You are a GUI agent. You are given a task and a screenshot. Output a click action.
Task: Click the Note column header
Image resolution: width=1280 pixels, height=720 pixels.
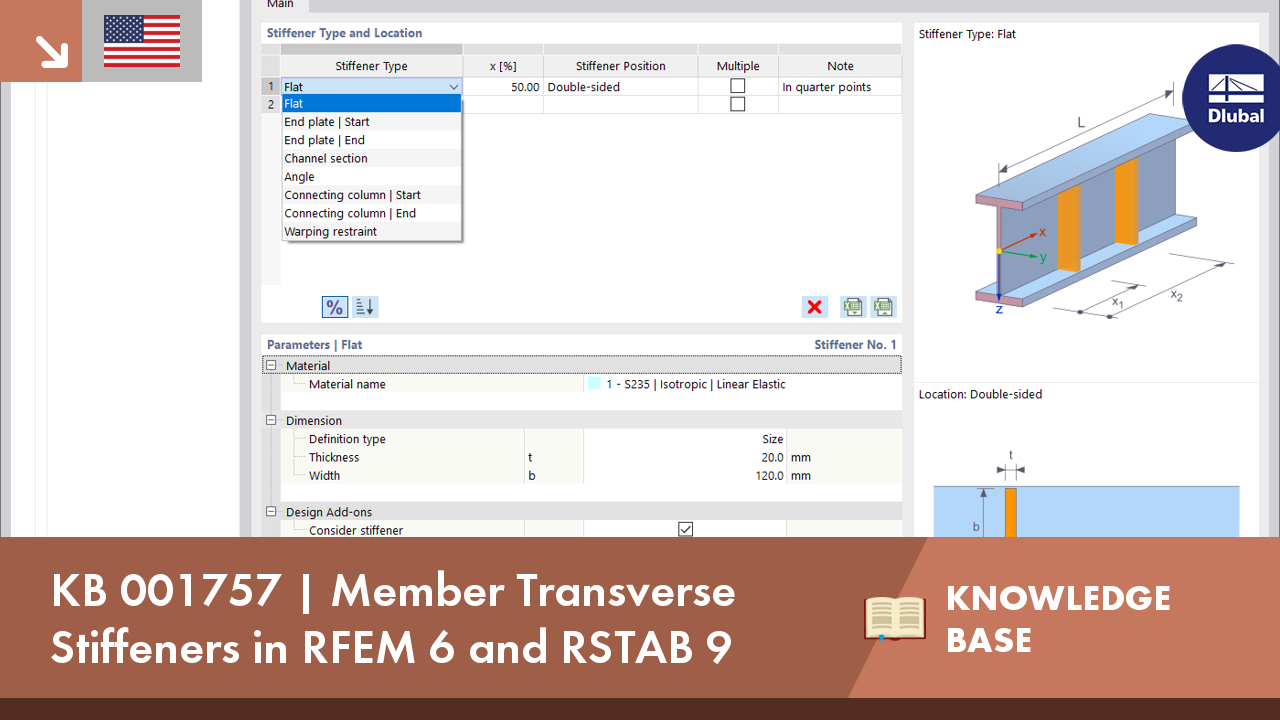click(x=840, y=66)
